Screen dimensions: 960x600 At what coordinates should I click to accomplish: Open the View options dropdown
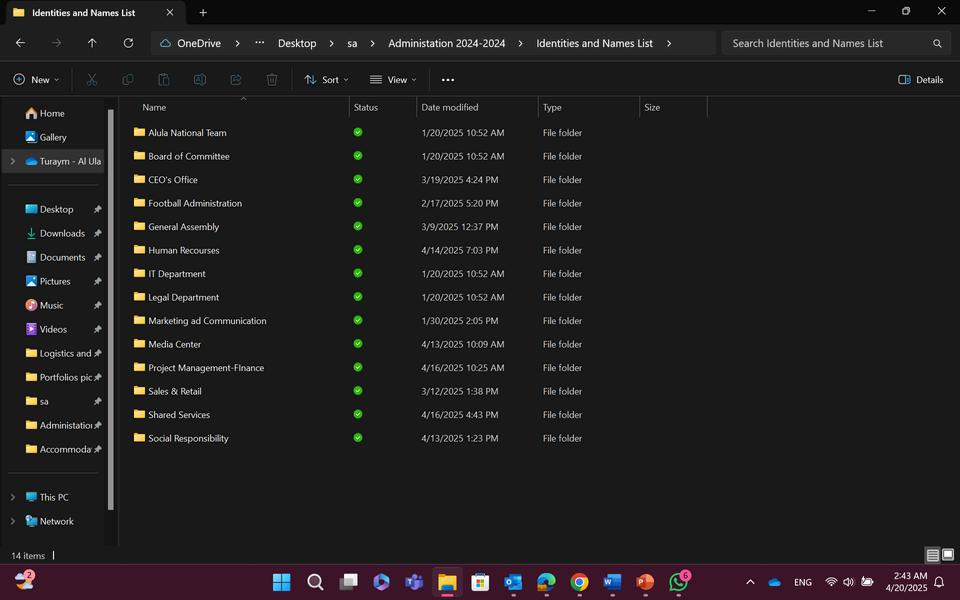(394, 80)
